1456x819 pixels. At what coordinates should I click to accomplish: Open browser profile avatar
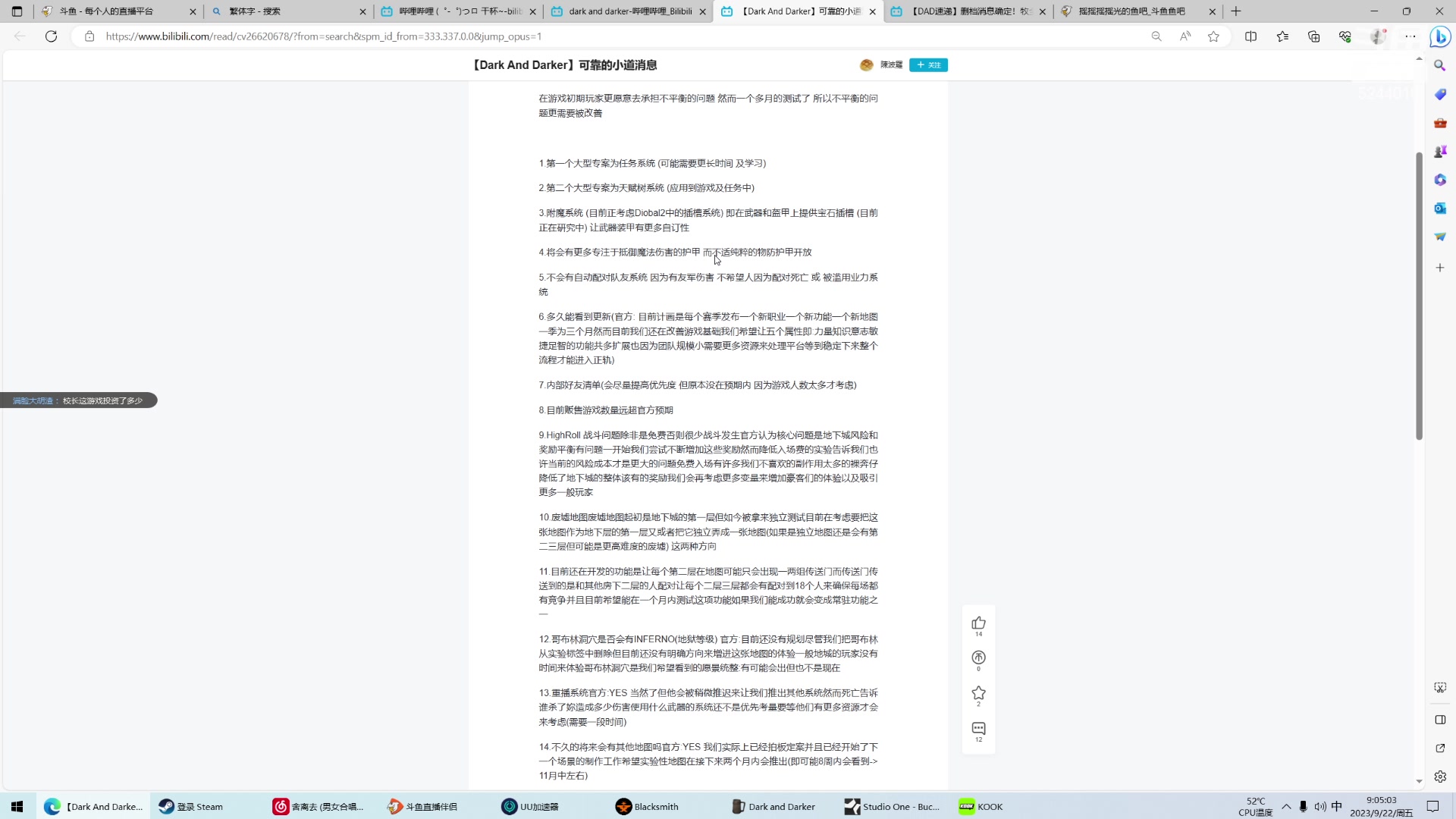(1379, 36)
